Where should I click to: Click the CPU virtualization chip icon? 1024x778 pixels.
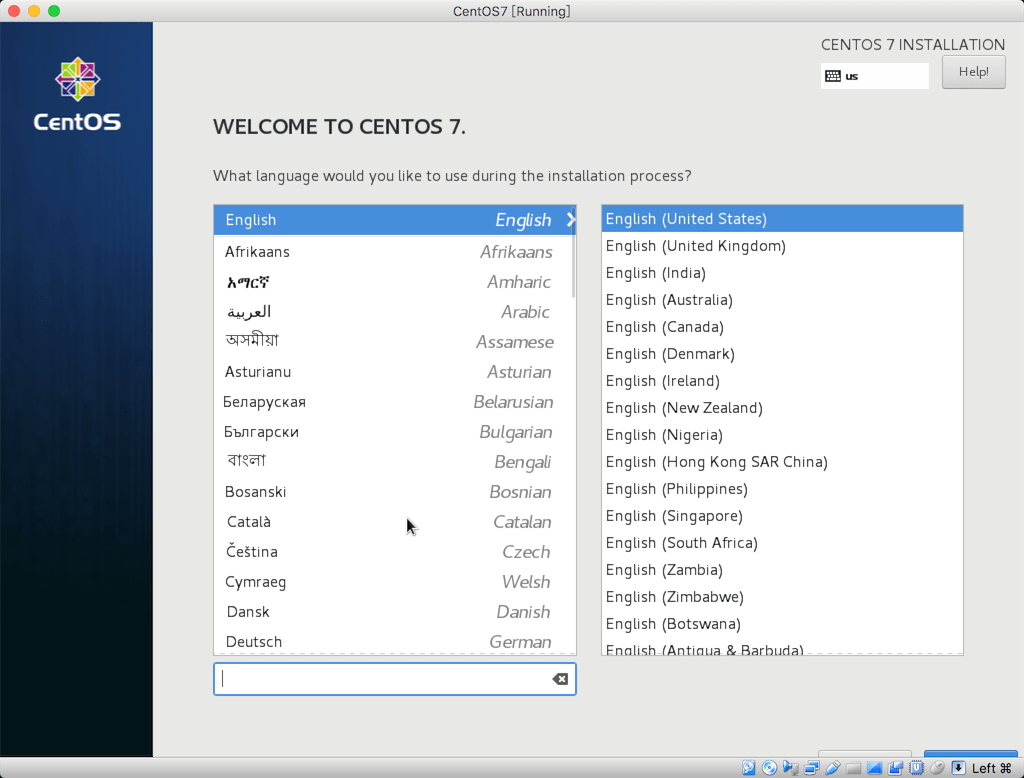(917, 768)
